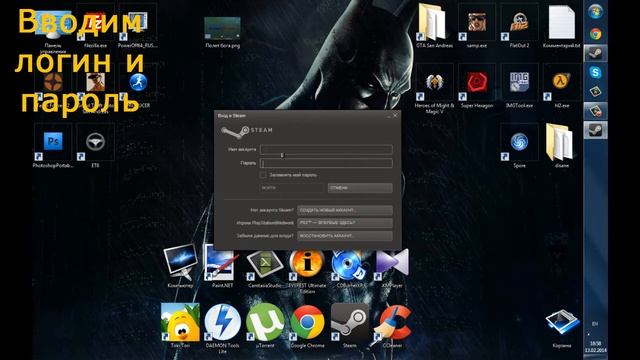Image resolution: width=640 pixels, height=360 pixels.
Task: Select the DAEMON Tools Lite shortcut
Action: (x=222, y=329)
